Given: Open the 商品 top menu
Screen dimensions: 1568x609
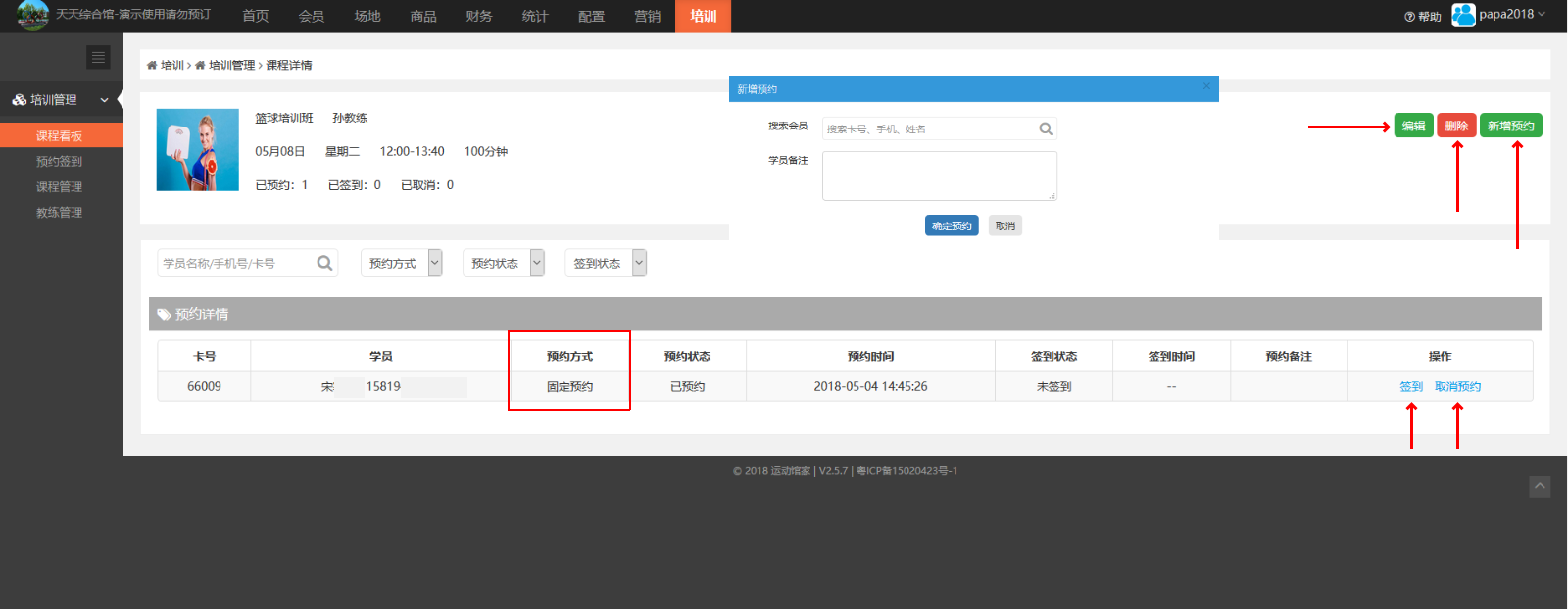Looking at the screenshot, I should coord(423,16).
